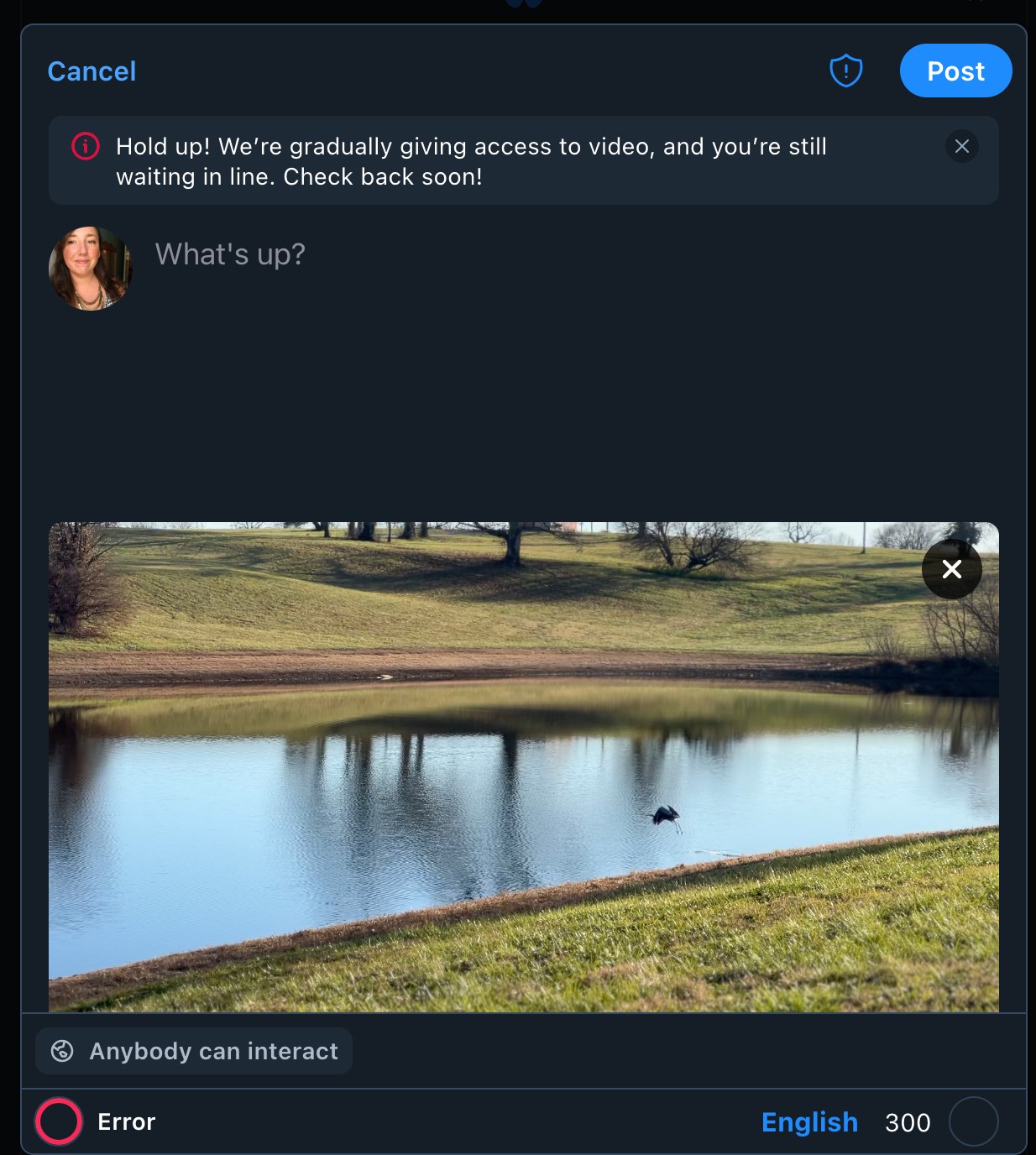Screen dimensions: 1036x1155
Task: Click the empty compose area below placeholder
Action: pyautogui.click(x=521, y=395)
